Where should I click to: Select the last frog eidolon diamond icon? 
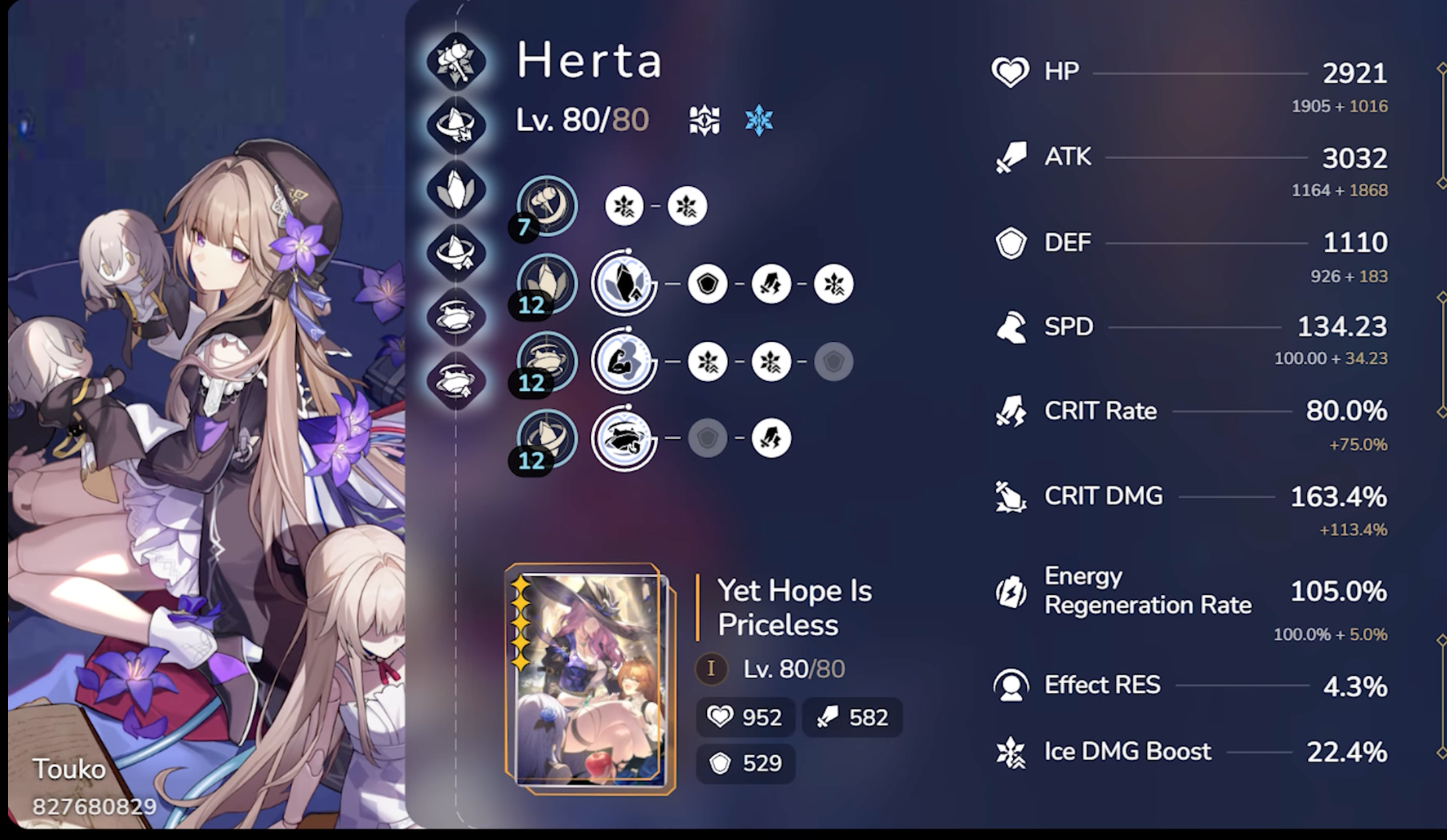coord(456,381)
